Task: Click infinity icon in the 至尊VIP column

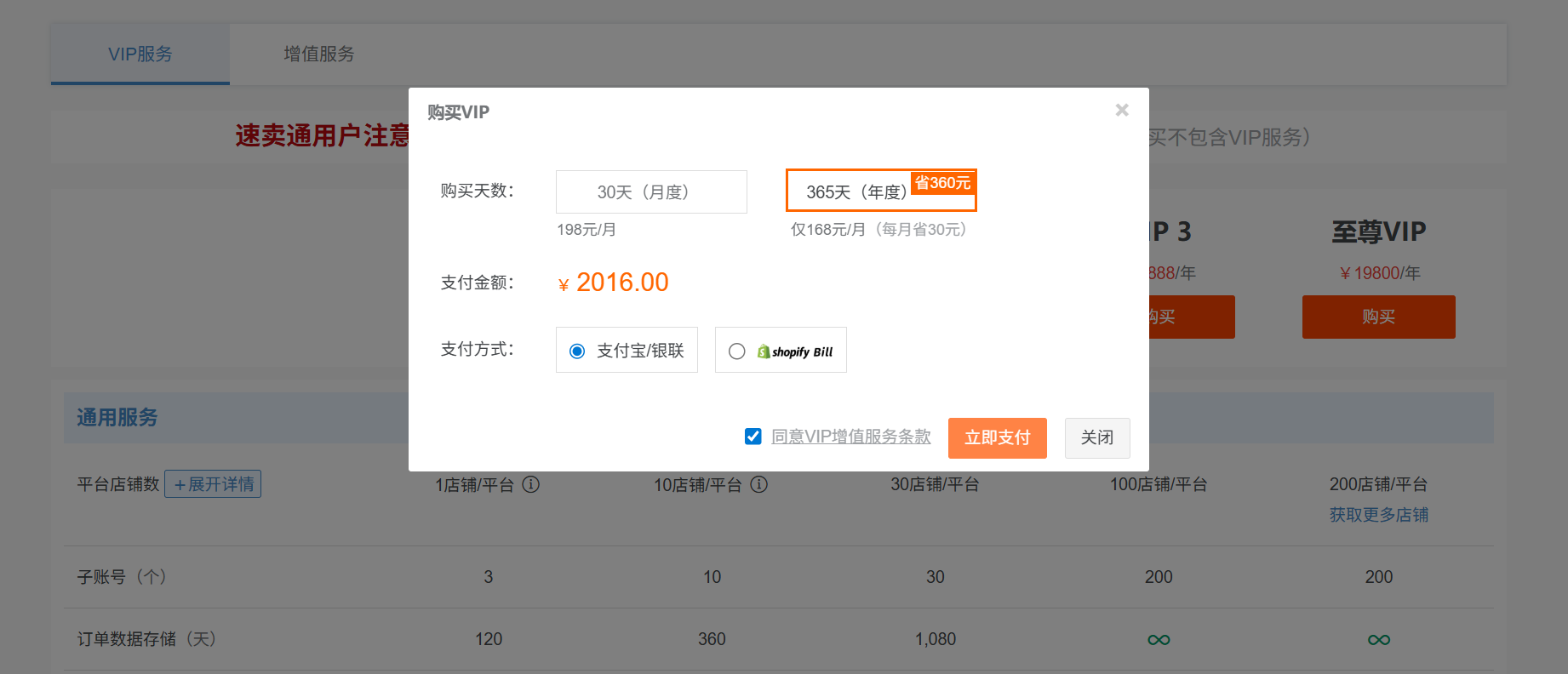Action: point(1378,640)
